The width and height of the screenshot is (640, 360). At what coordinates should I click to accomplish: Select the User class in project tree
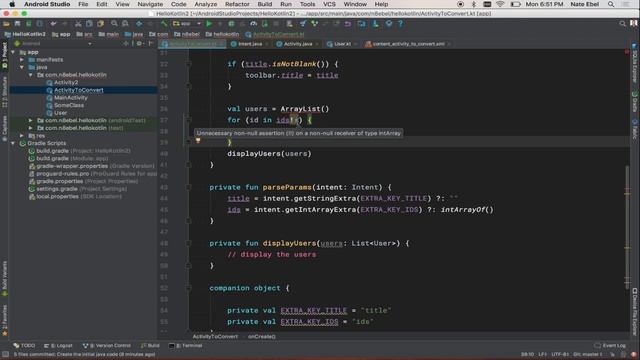pyautogui.click(x=60, y=113)
